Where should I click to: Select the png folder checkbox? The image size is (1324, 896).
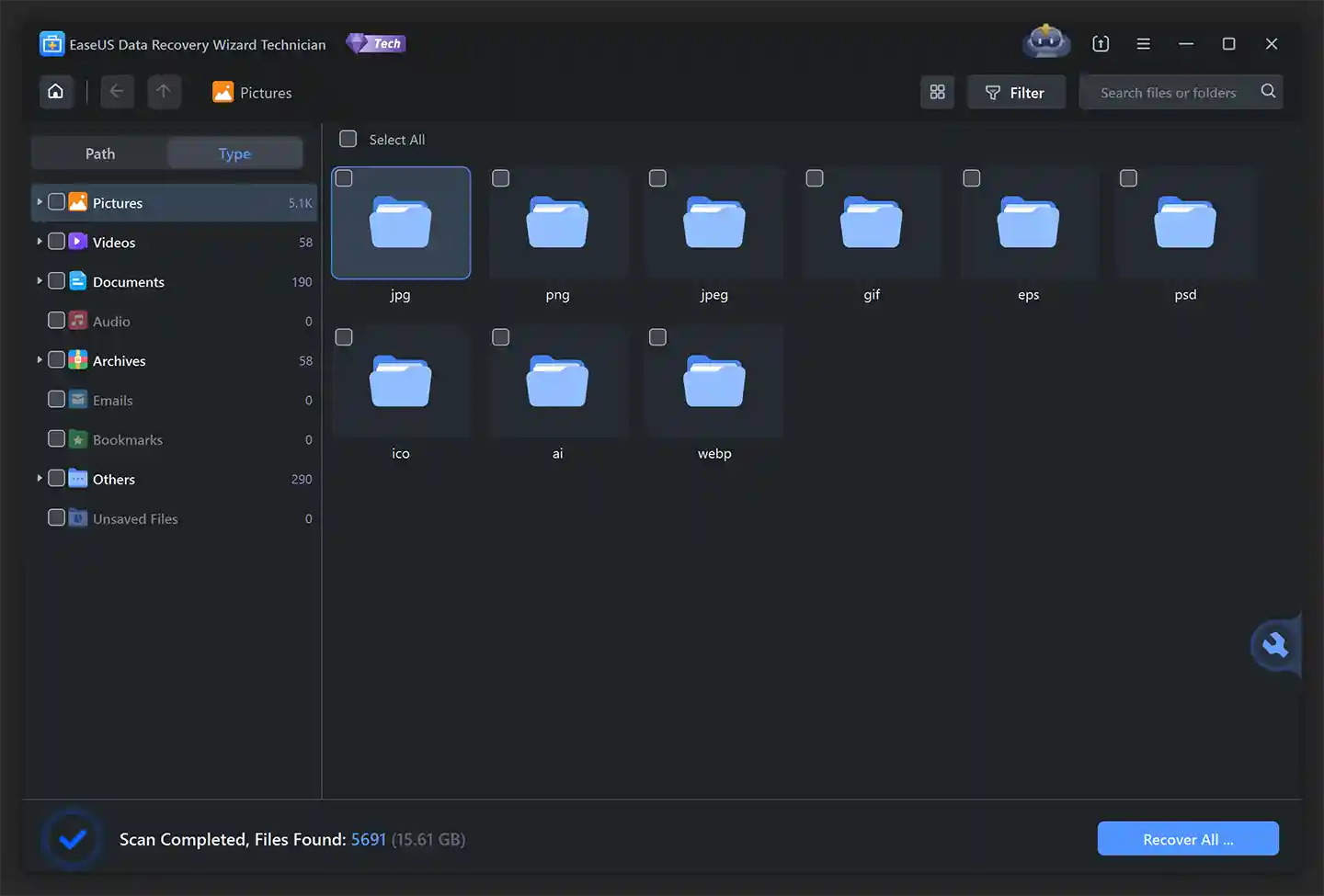point(501,178)
